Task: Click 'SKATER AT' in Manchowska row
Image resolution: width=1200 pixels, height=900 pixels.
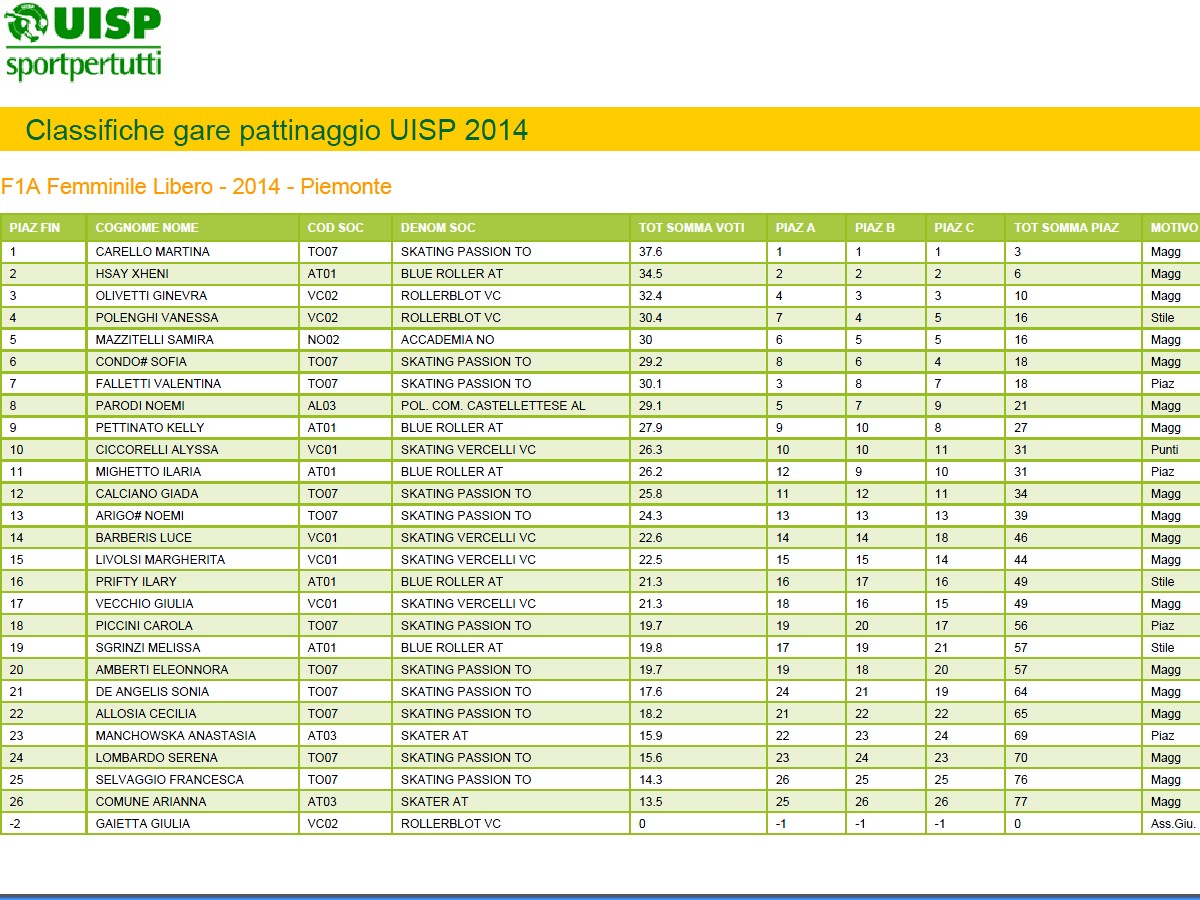Action: [x=434, y=736]
